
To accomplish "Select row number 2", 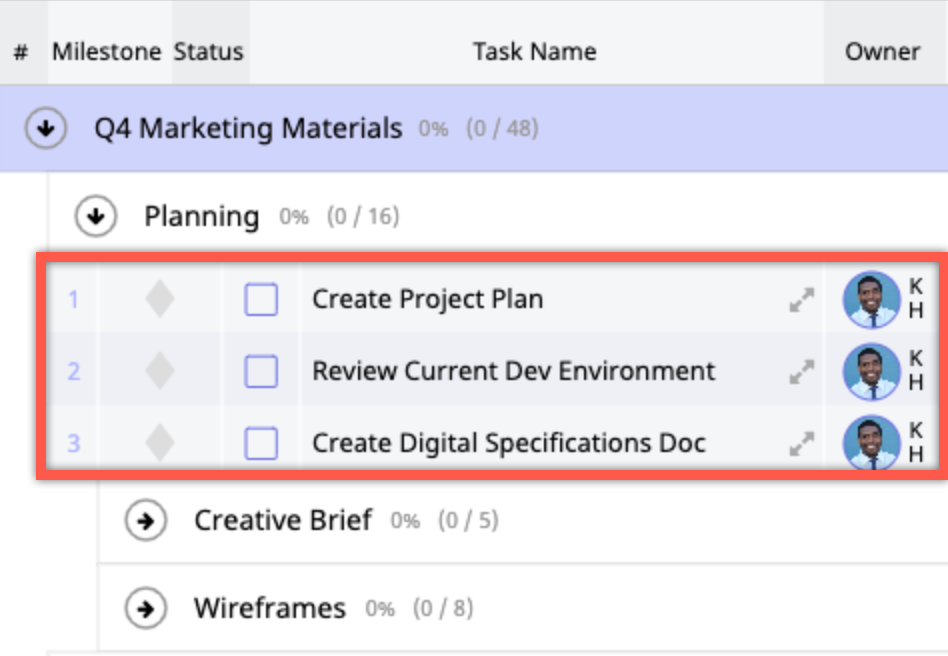I will 73,371.
